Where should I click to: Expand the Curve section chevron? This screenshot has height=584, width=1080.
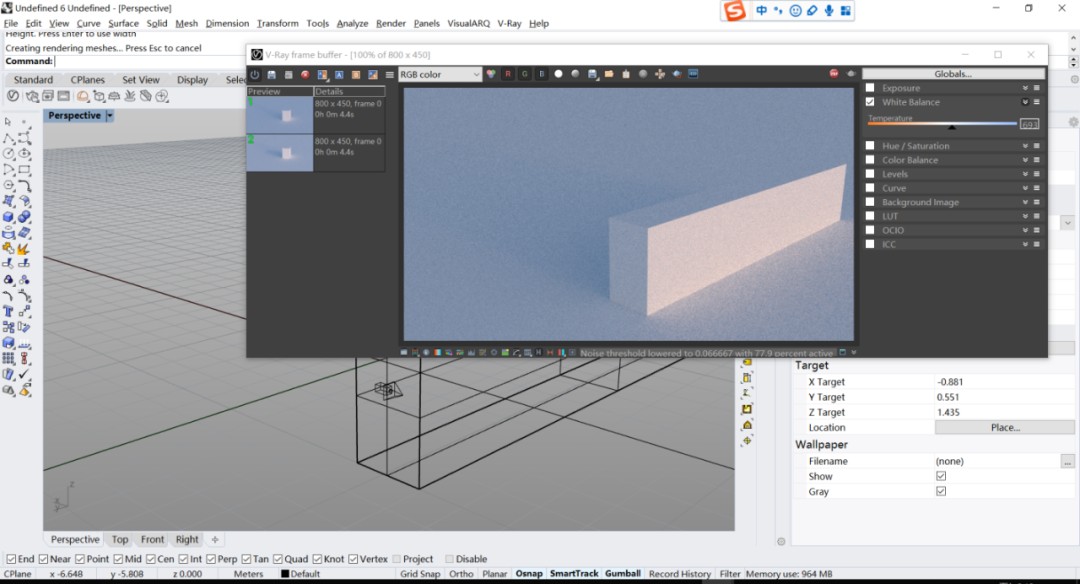(x=1025, y=188)
